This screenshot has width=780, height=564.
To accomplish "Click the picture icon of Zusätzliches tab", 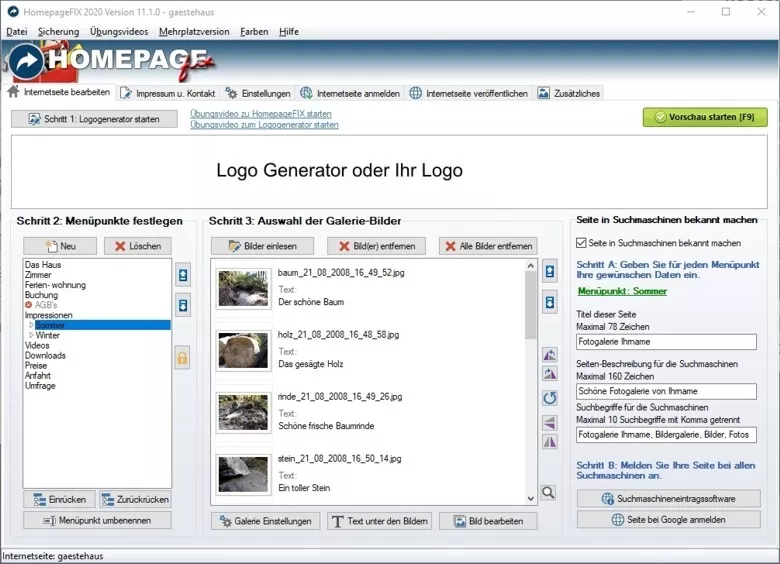I will 544,93.
